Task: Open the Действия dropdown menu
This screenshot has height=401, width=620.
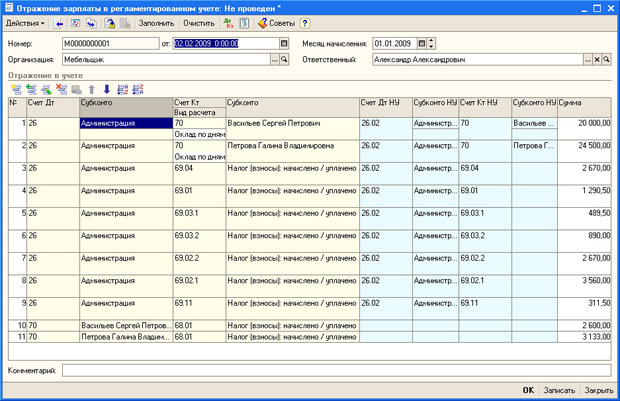Action: click(25, 23)
